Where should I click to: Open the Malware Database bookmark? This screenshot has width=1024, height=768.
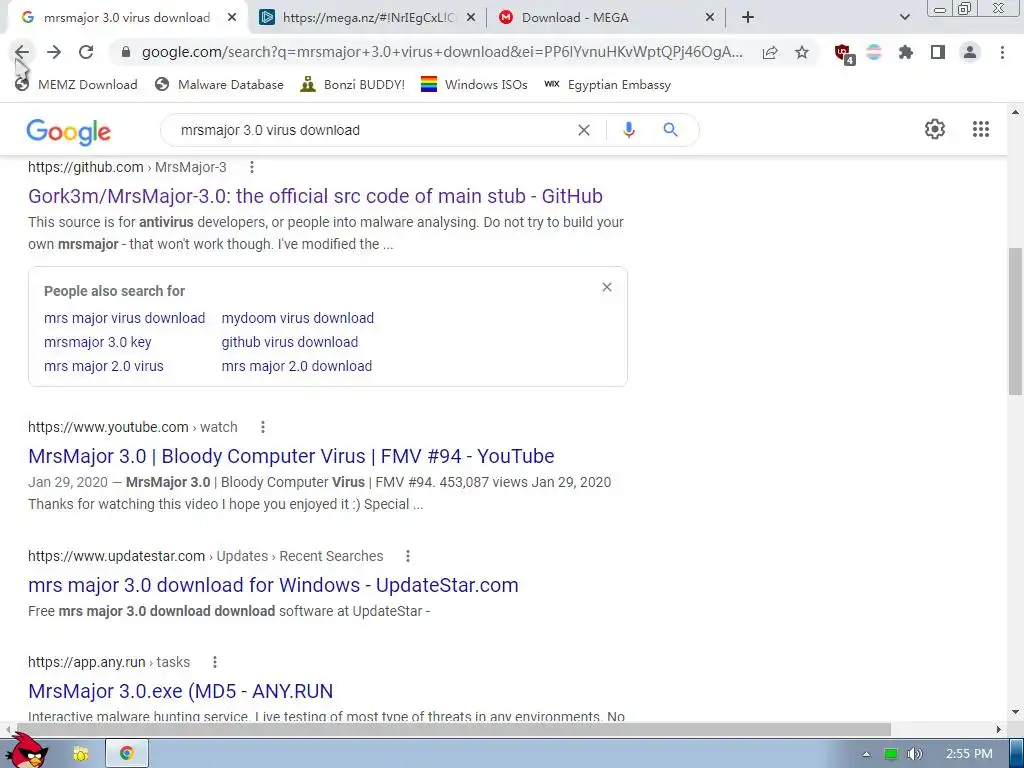[219, 84]
